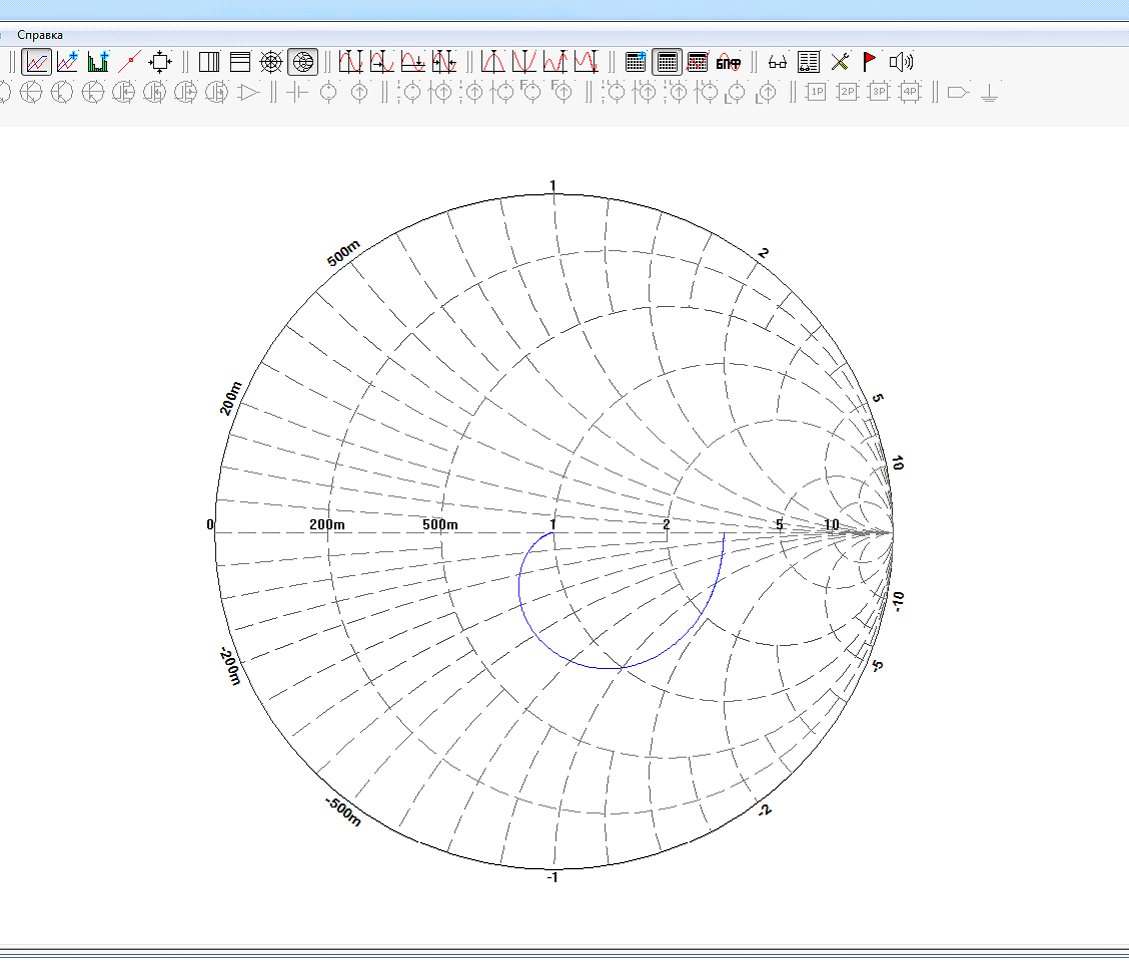The image size is (1129, 971).
Task: Select the capacitor component icon
Action: (x=297, y=92)
